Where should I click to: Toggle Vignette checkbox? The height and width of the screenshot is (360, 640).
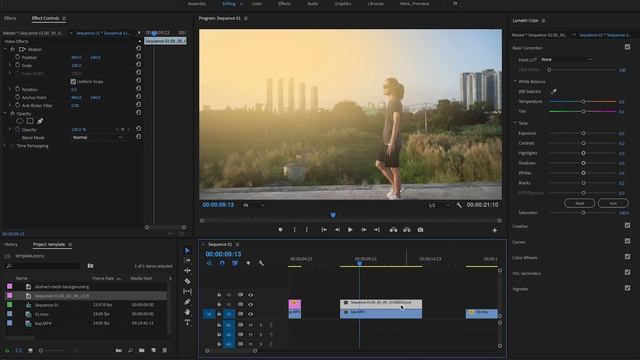(627, 288)
